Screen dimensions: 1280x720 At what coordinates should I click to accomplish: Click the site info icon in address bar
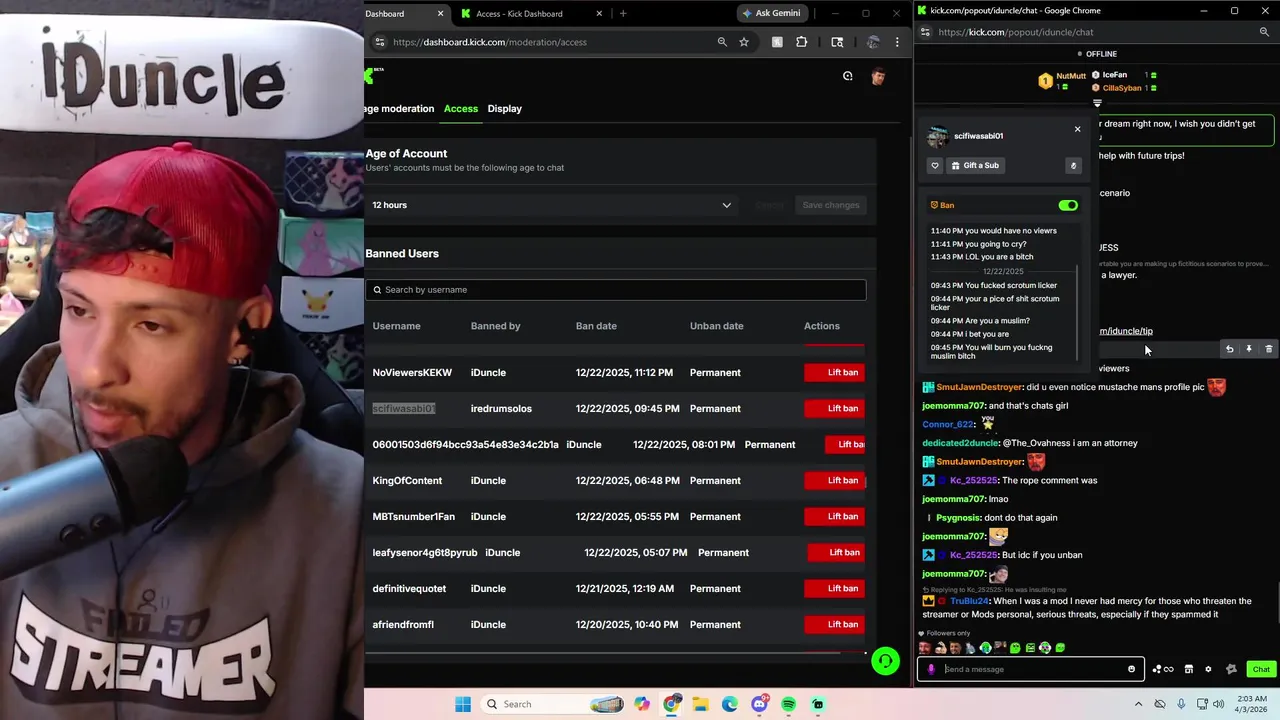pyautogui.click(x=379, y=42)
